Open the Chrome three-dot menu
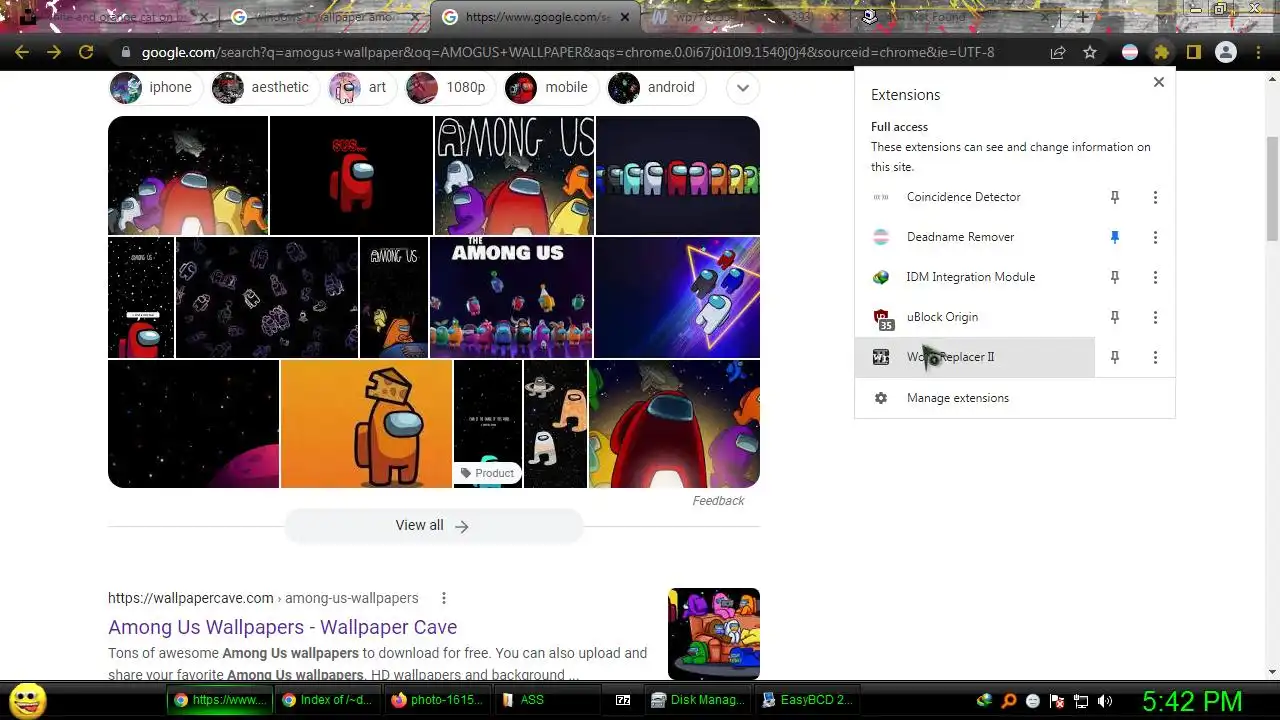The height and width of the screenshot is (720, 1280). click(1258, 52)
